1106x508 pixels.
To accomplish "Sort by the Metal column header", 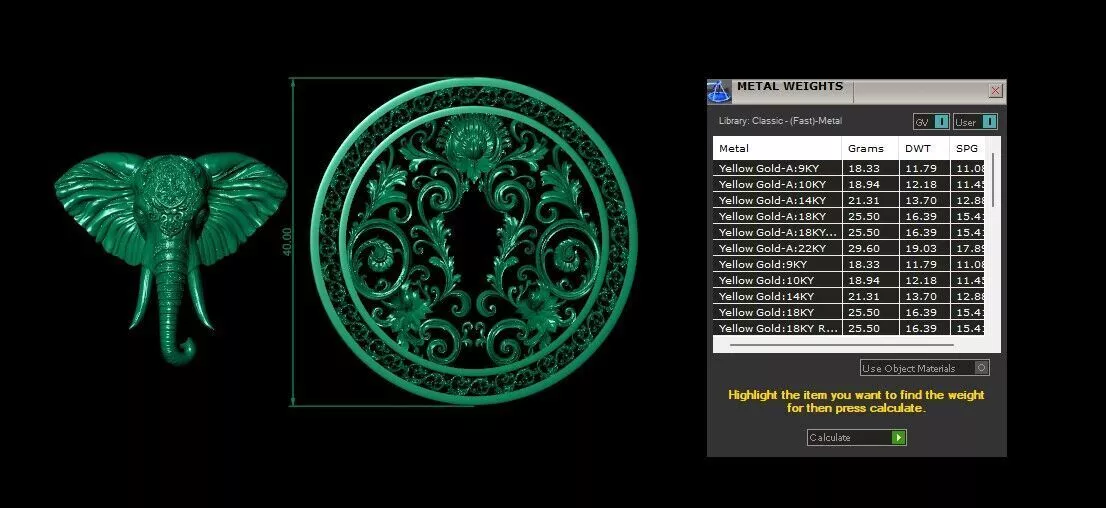I will click(777, 148).
